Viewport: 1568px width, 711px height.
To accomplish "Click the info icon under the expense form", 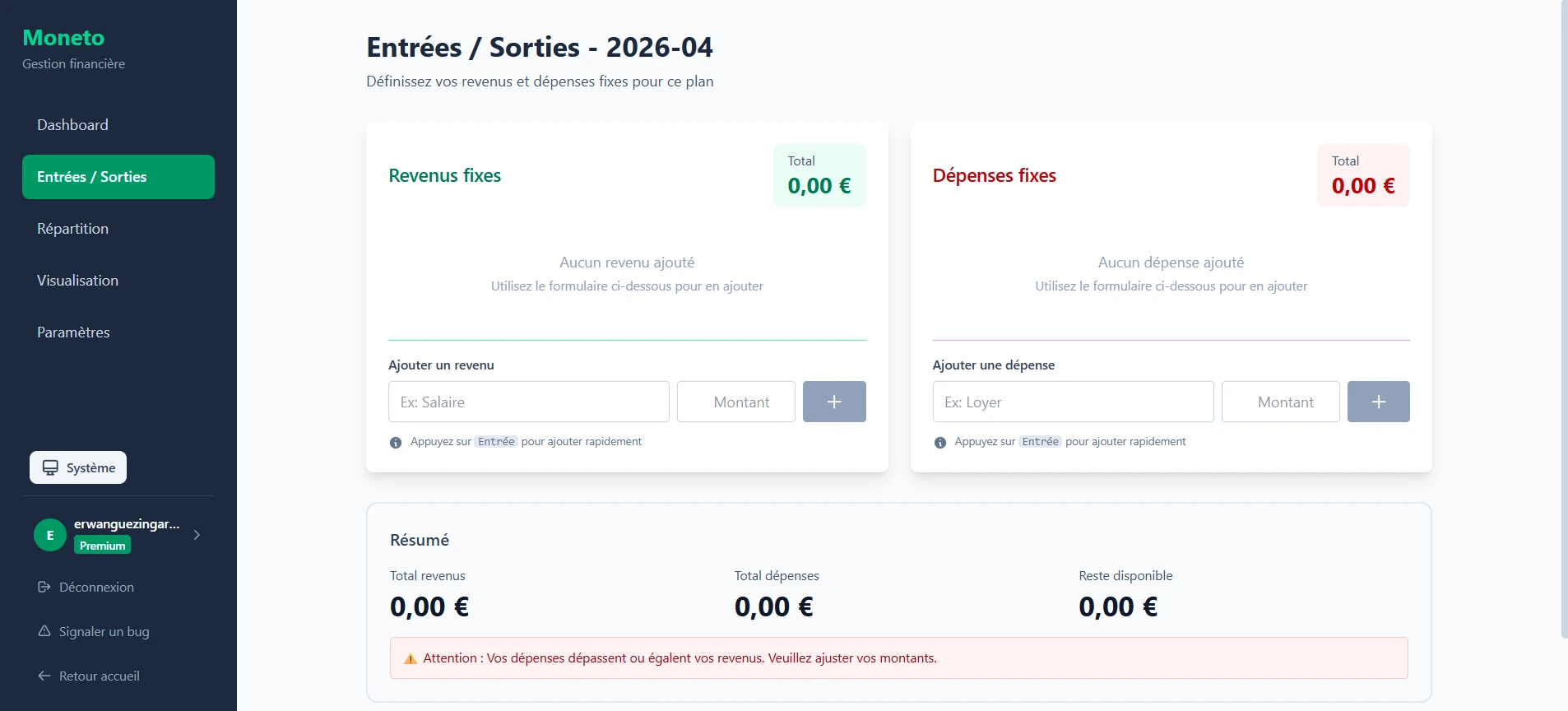I will tap(940, 443).
